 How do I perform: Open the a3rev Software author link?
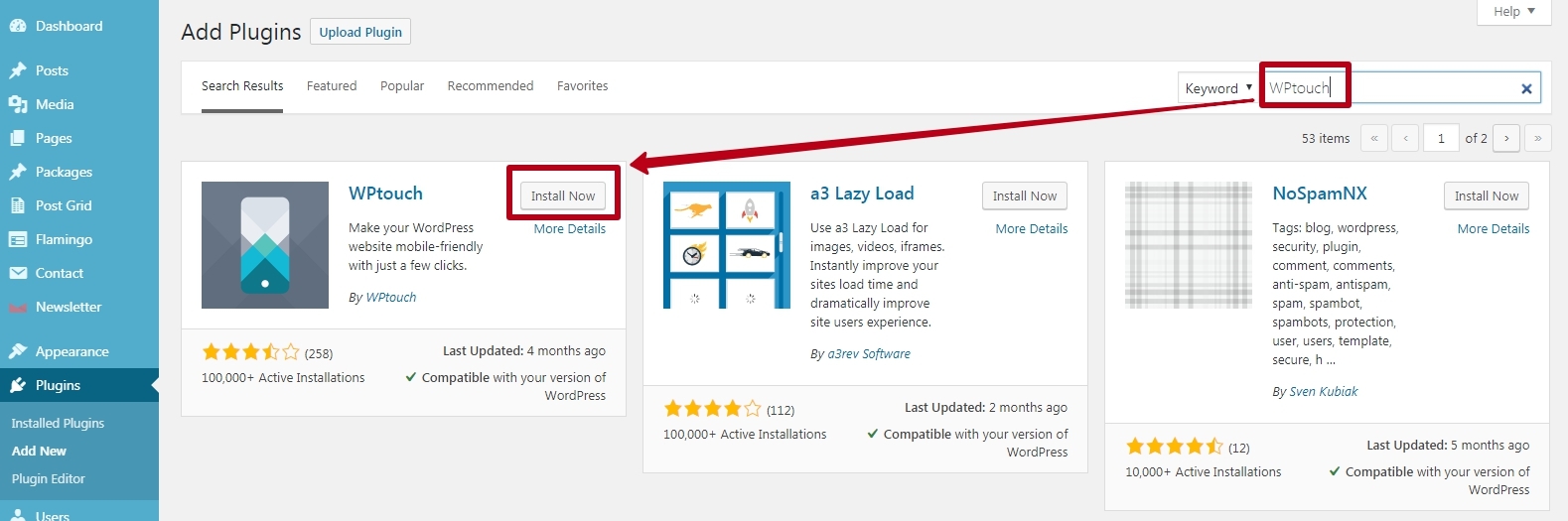tap(869, 354)
